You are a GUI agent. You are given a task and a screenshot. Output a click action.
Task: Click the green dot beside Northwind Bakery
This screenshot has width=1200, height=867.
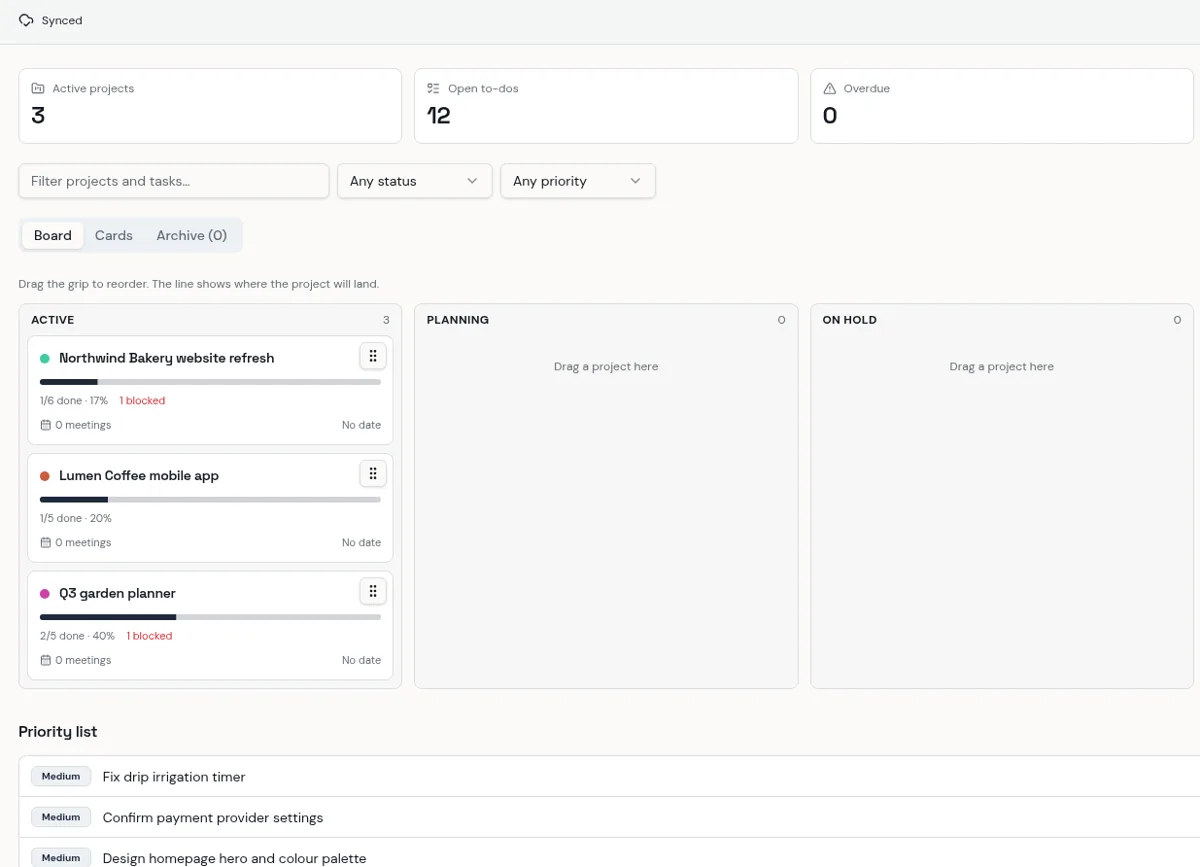point(45,358)
